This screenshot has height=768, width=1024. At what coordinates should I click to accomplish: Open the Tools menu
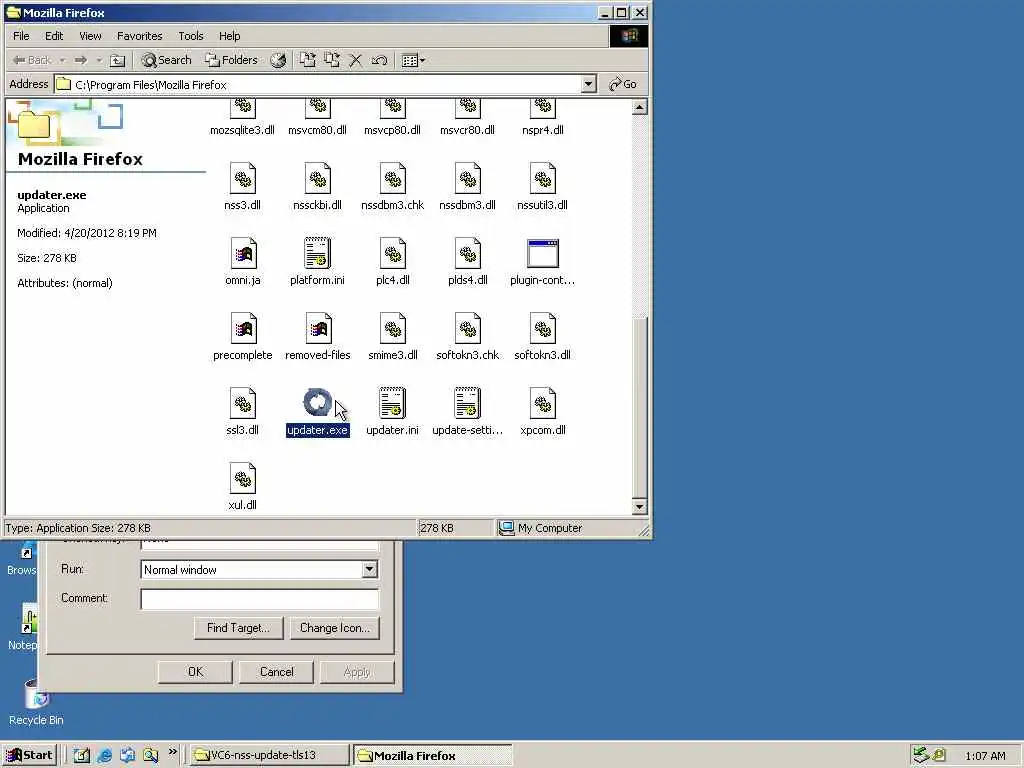coord(191,36)
